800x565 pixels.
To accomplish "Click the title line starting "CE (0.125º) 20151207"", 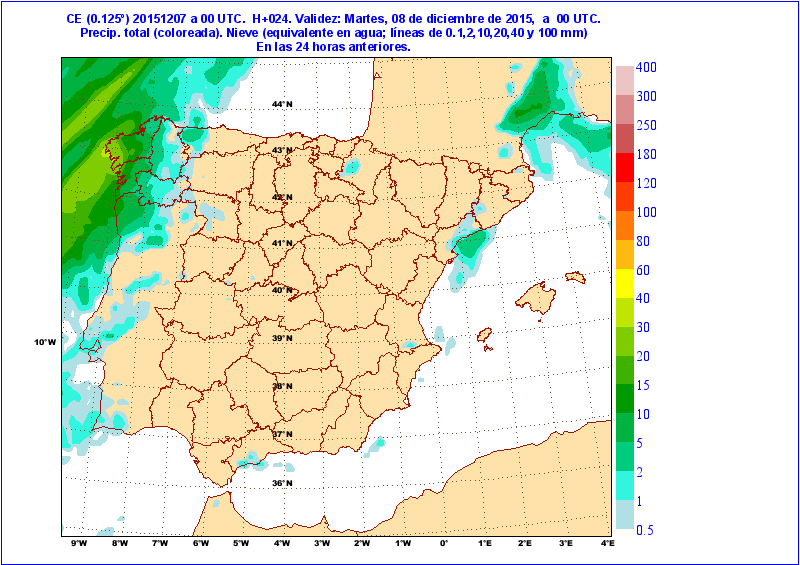I will [x=334, y=19].
